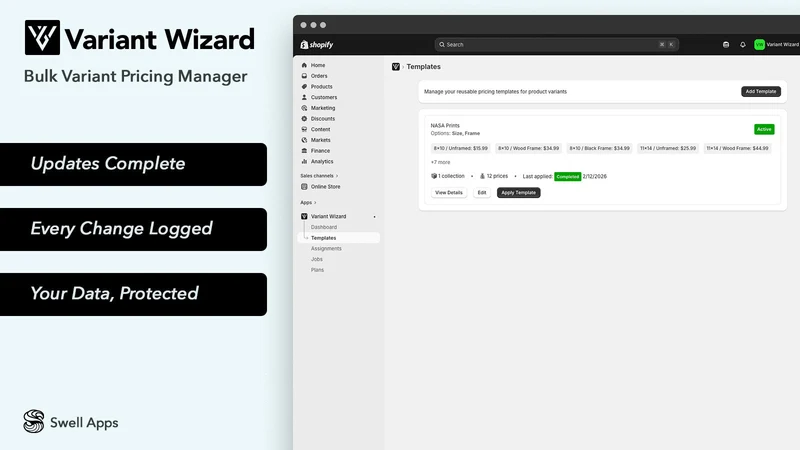Viewport: 800px width, 450px height.
Task: Go to Orders in the sidebar
Action: coord(319,76)
